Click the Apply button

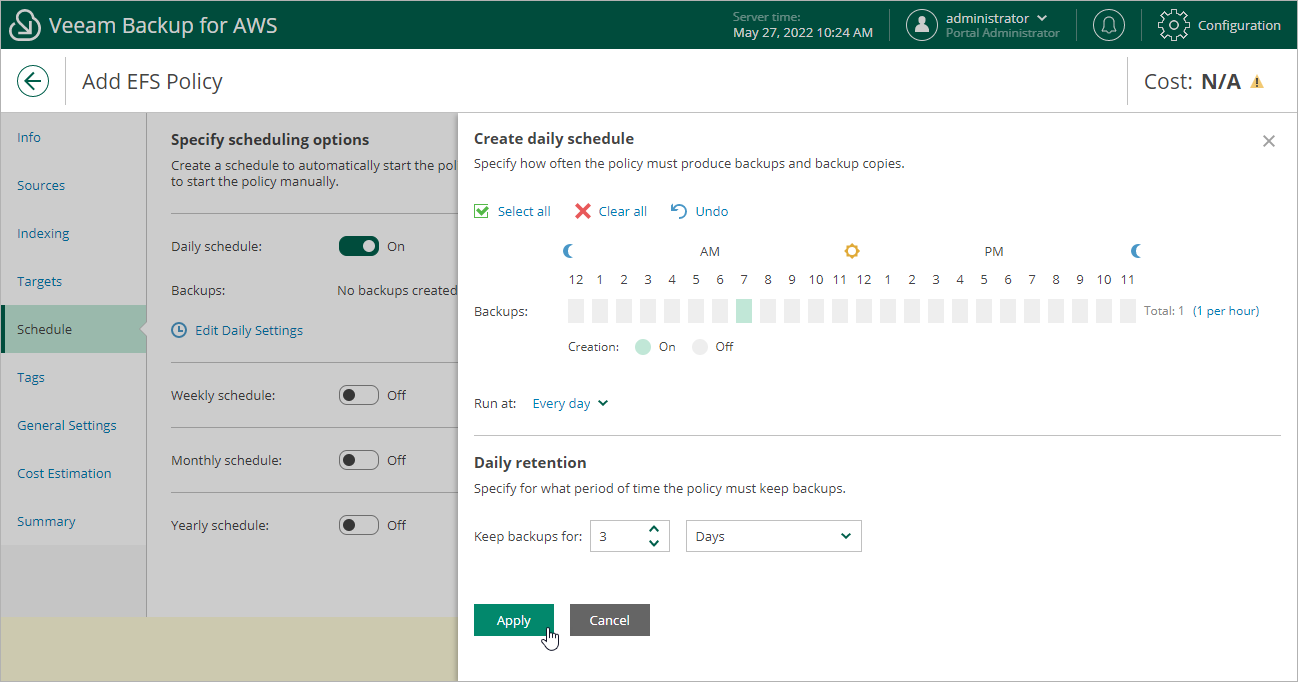pos(513,620)
